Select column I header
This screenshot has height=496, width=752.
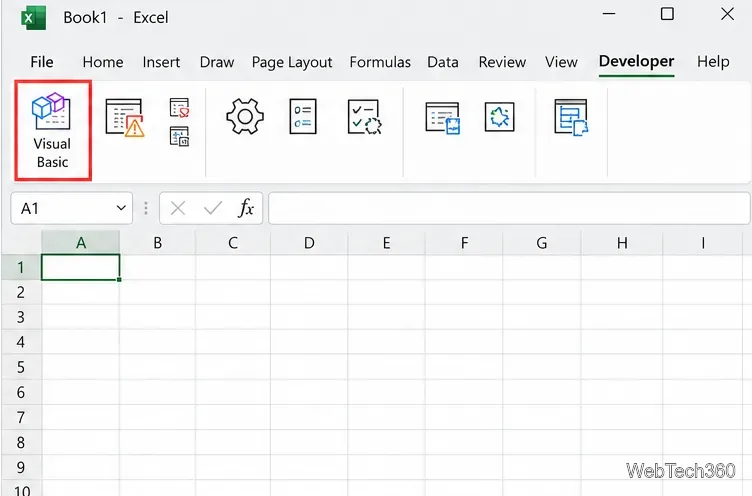click(x=703, y=243)
